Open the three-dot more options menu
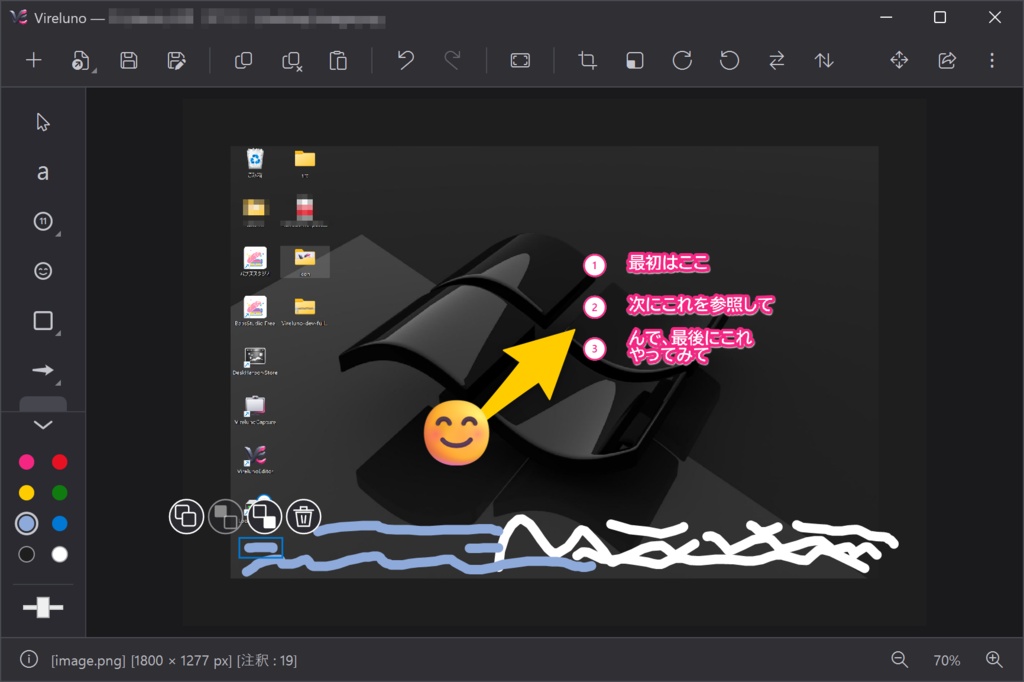The image size is (1024, 682). tap(992, 61)
